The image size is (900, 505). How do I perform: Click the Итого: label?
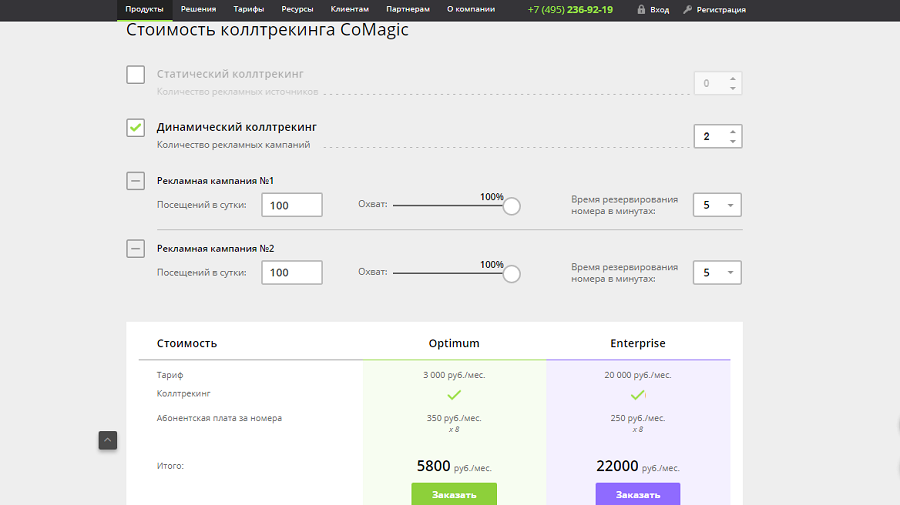tap(170, 465)
